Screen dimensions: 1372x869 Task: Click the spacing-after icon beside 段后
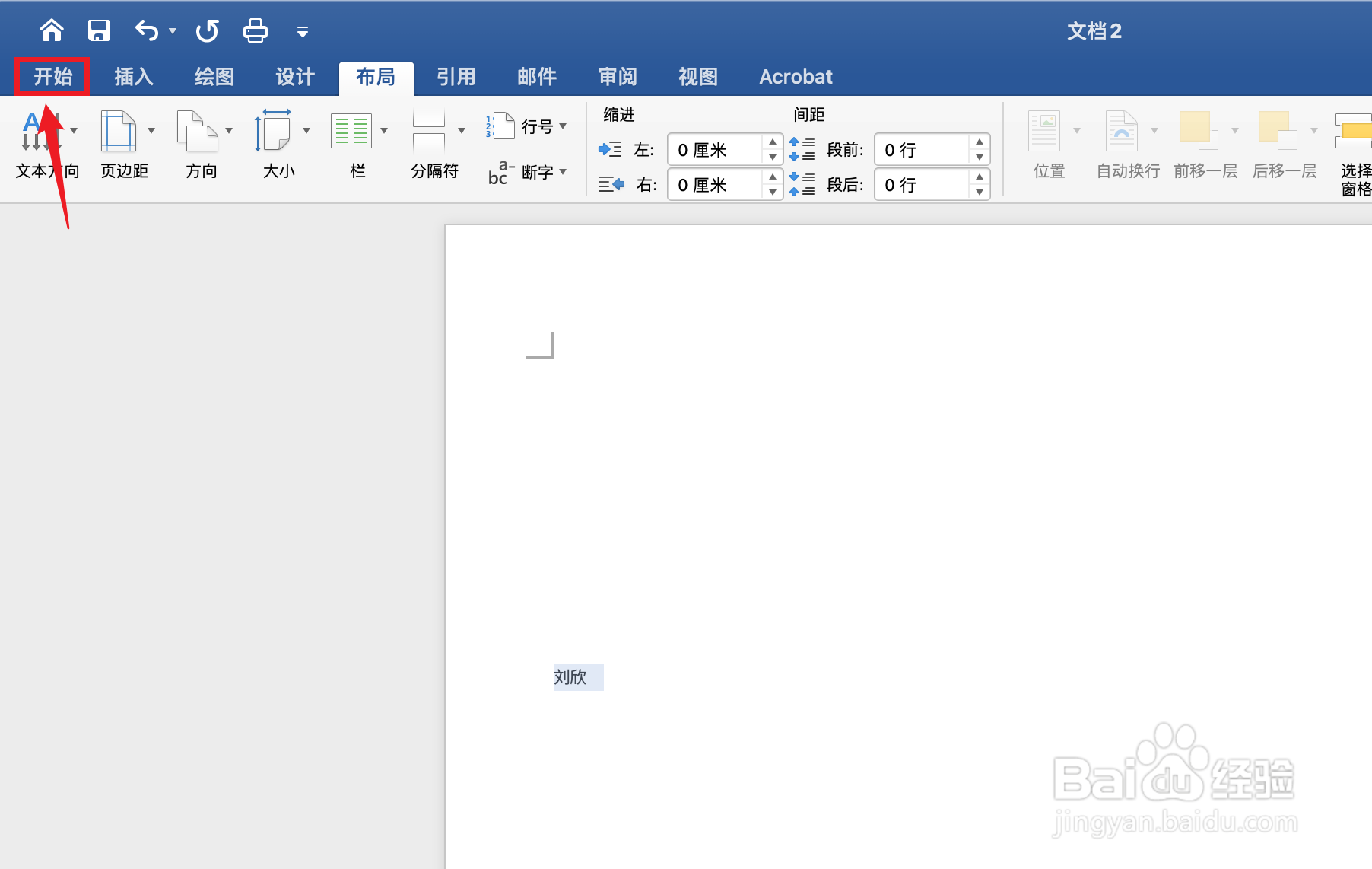[802, 184]
